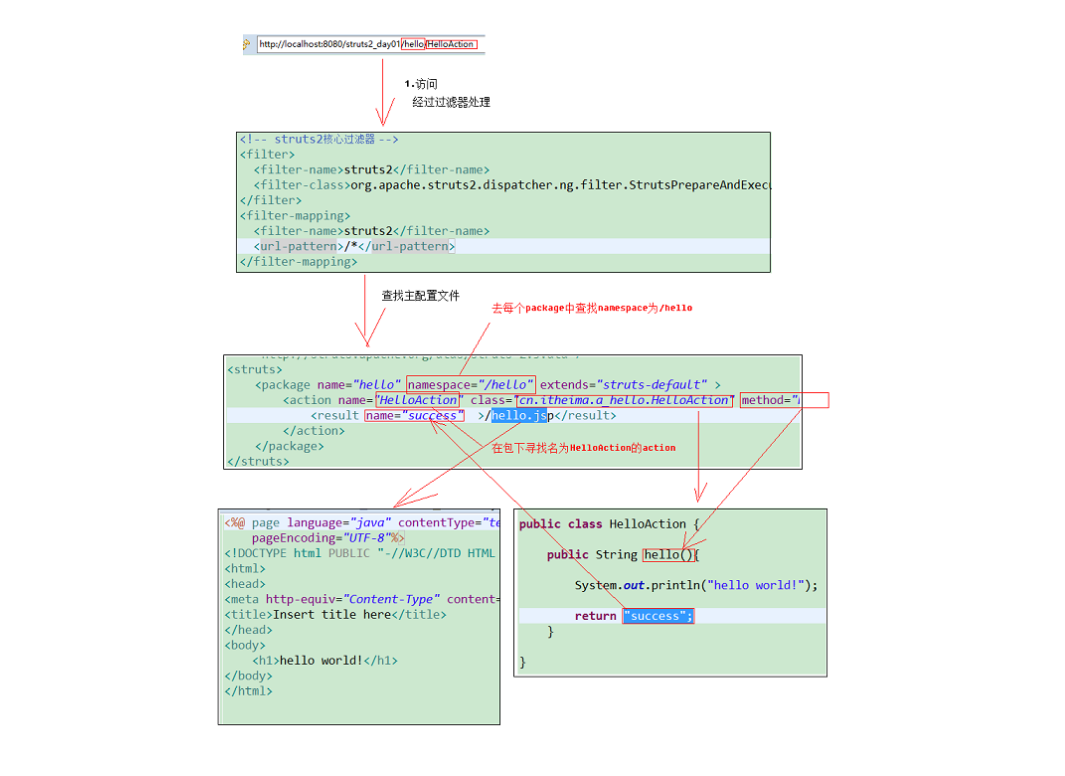Select the pageEncoding="UTF-8" line

(328, 538)
